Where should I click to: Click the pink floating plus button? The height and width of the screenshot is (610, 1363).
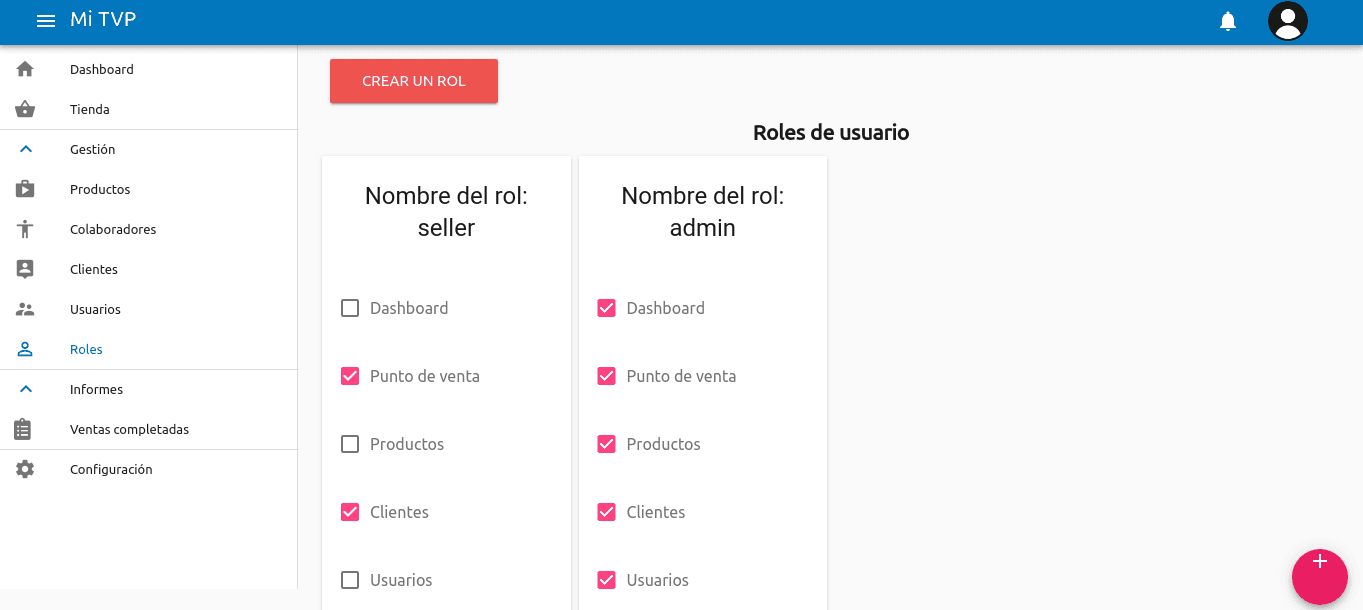pos(1320,577)
